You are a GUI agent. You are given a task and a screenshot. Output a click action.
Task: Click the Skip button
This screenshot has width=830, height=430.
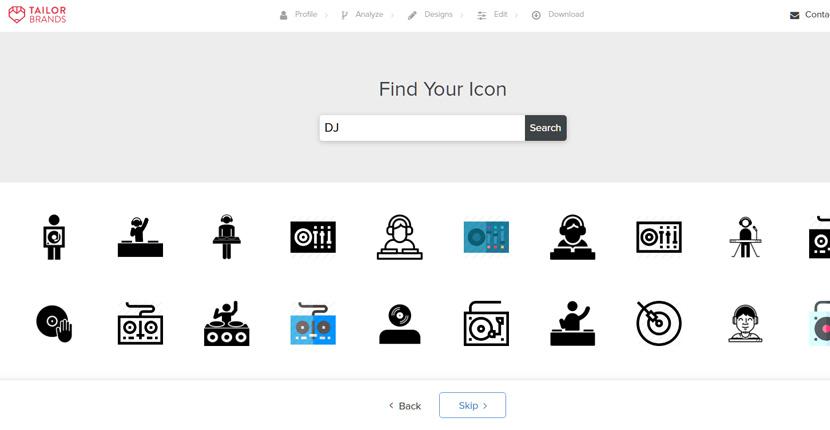[x=472, y=405]
